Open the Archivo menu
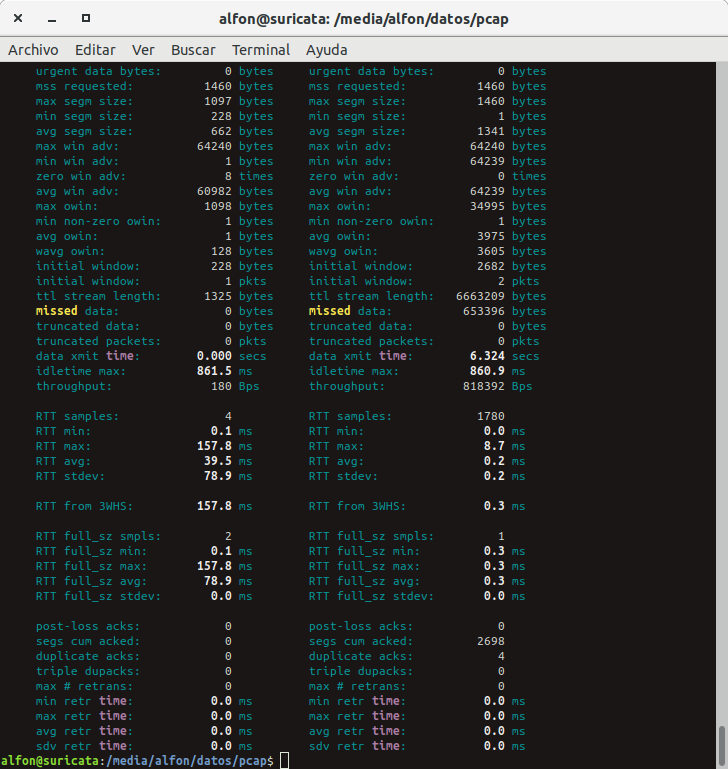This screenshot has width=728, height=769. [x=33, y=50]
